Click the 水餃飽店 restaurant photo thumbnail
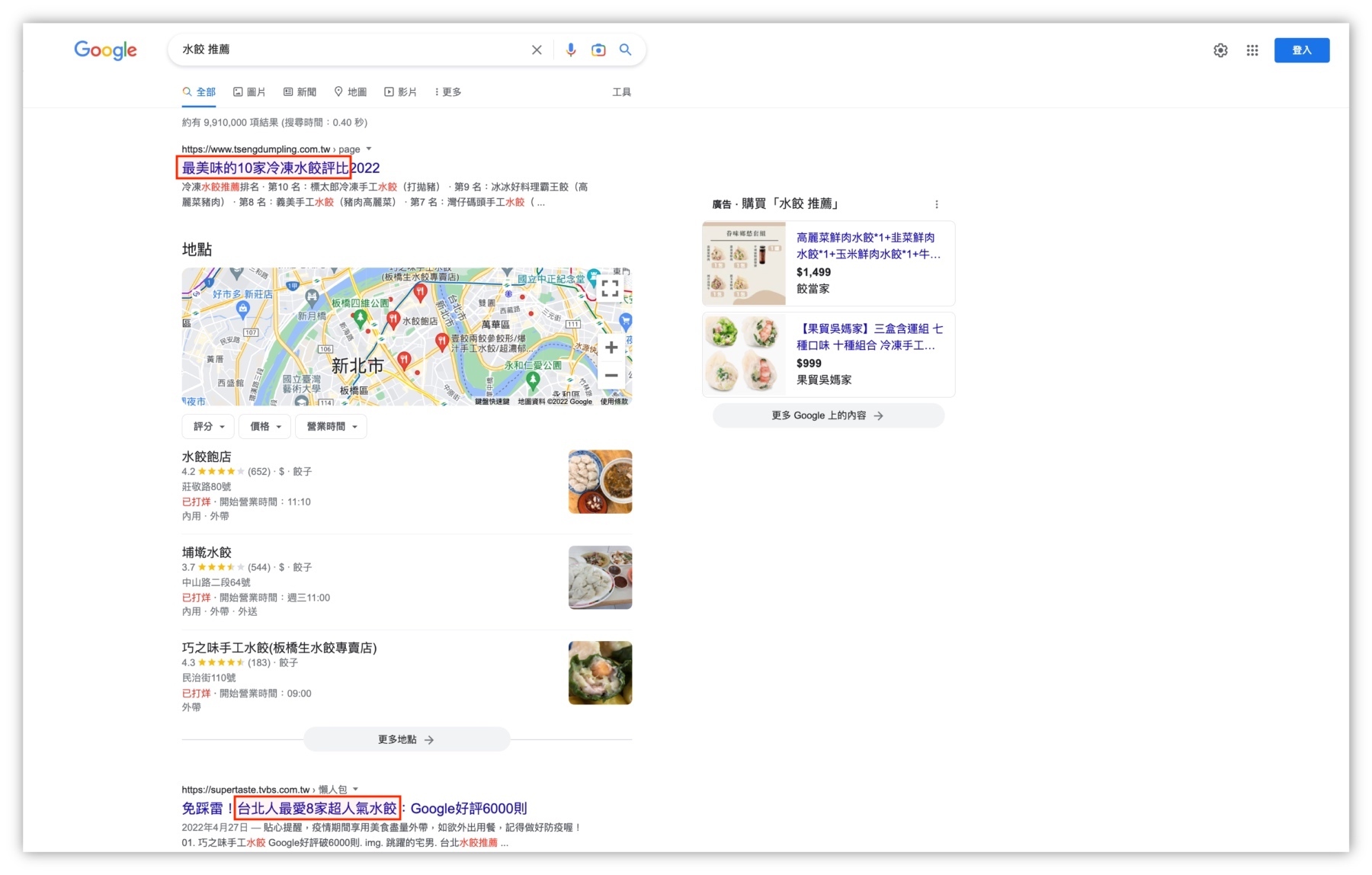Viewport: 1372px width, 875px height. (600, 481)
